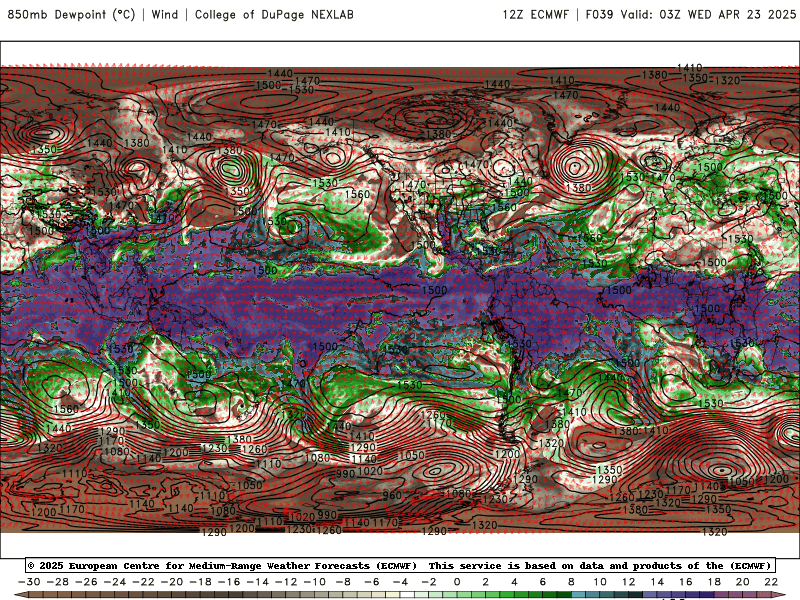Click the "0" value on the color scale

coord(457,582)
